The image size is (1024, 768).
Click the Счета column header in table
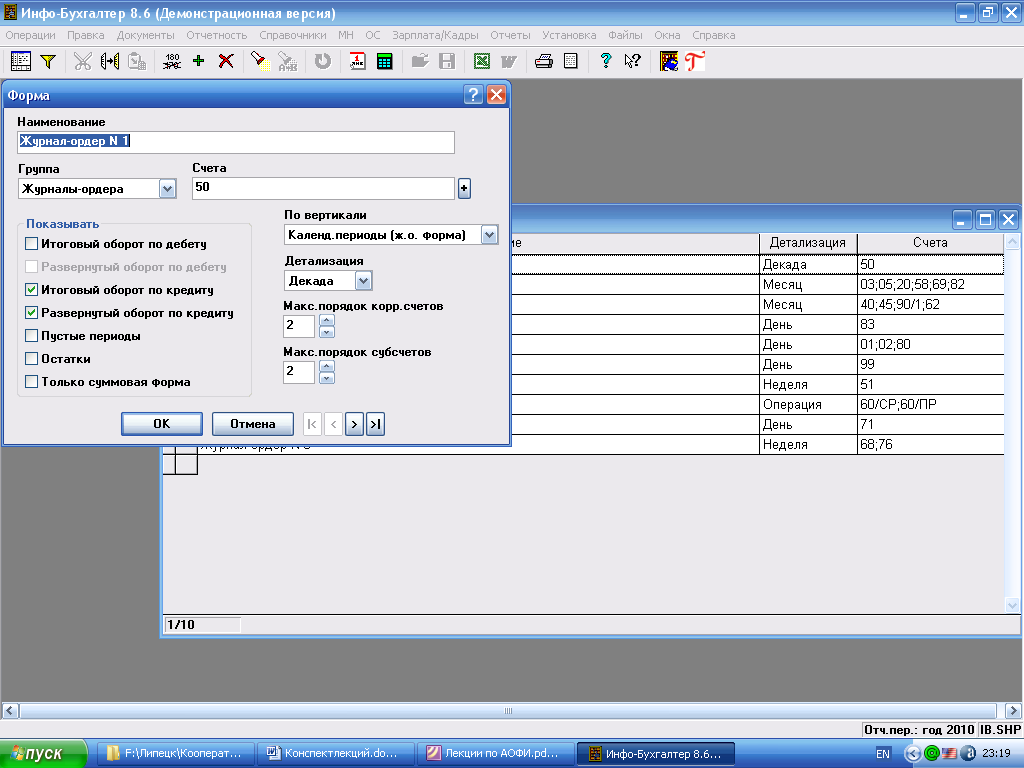931,243
